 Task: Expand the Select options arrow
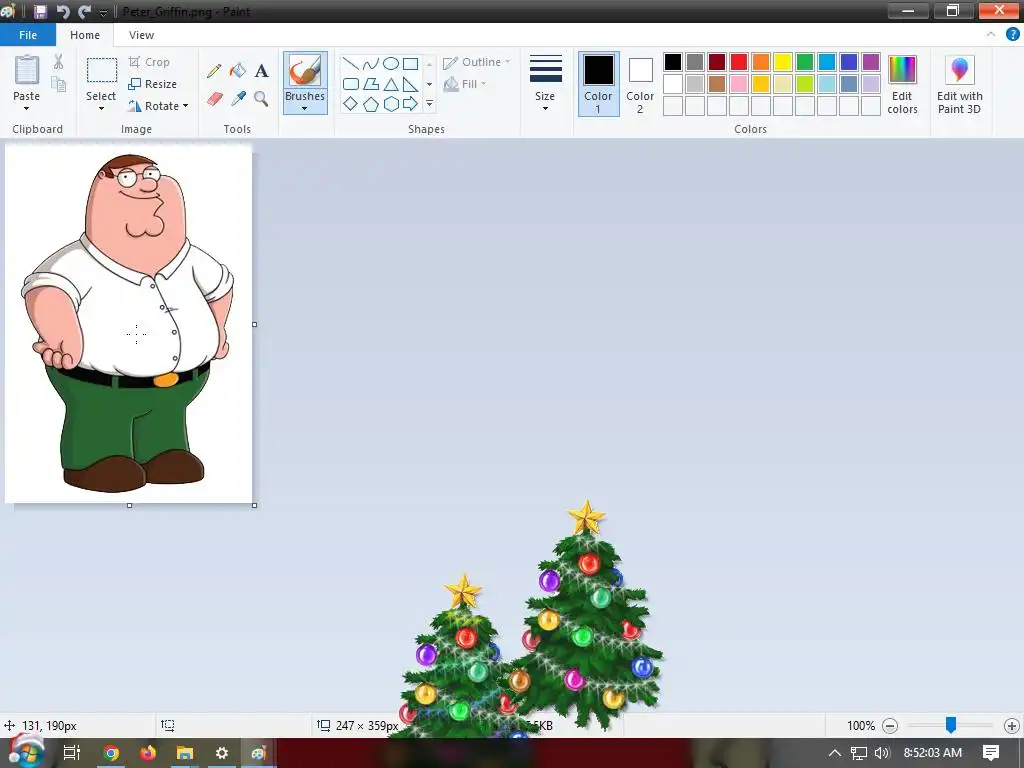[101, 108]
